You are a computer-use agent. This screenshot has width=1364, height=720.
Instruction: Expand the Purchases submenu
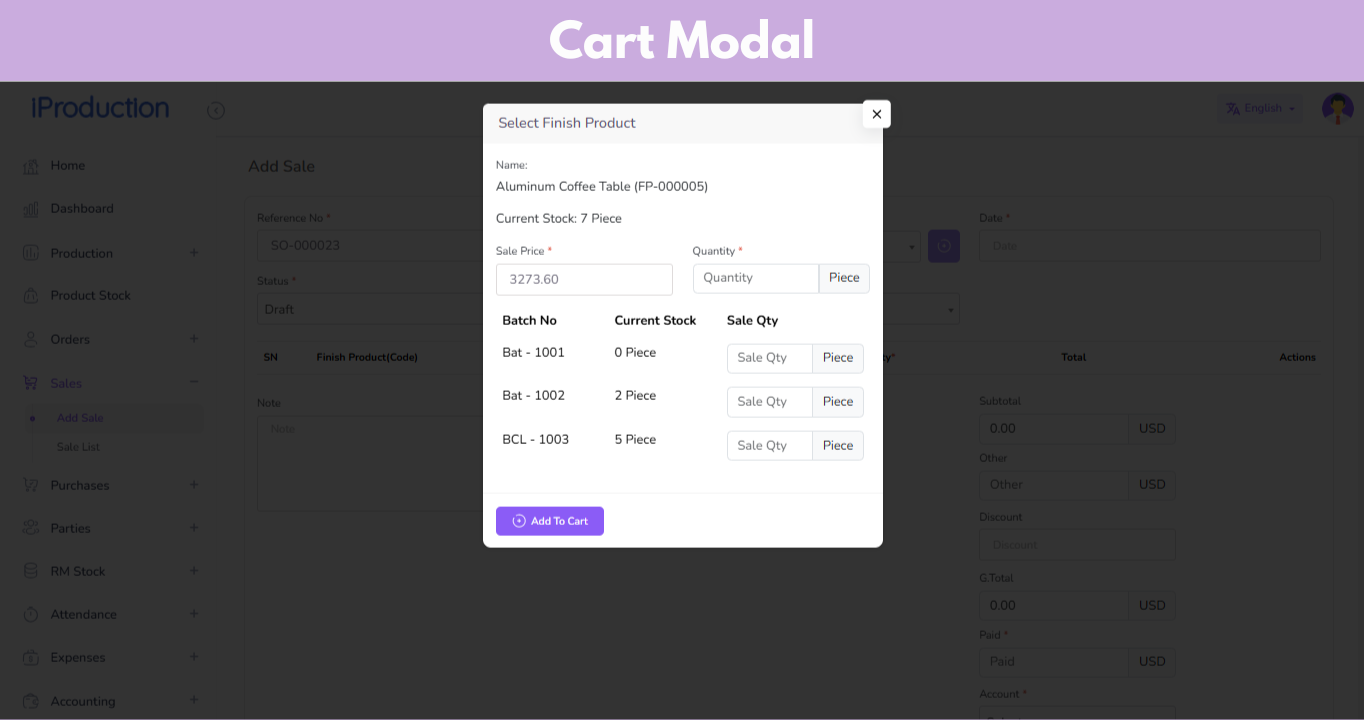click(194, 485)
